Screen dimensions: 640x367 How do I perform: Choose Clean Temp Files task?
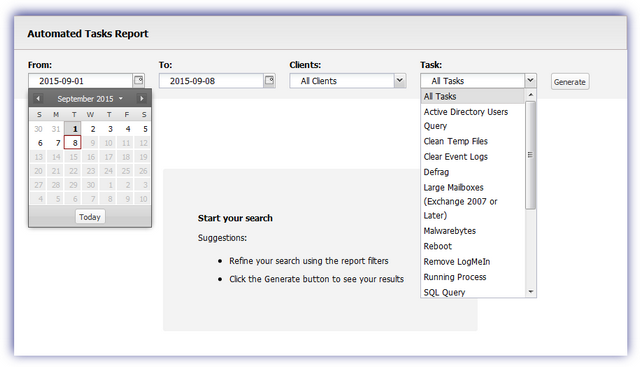472,141
